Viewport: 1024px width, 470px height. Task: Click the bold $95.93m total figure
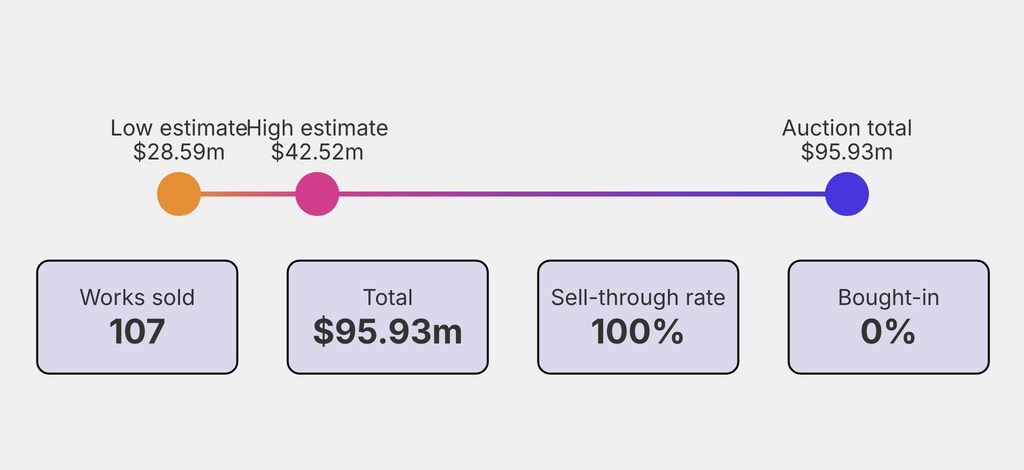point(388,331)
